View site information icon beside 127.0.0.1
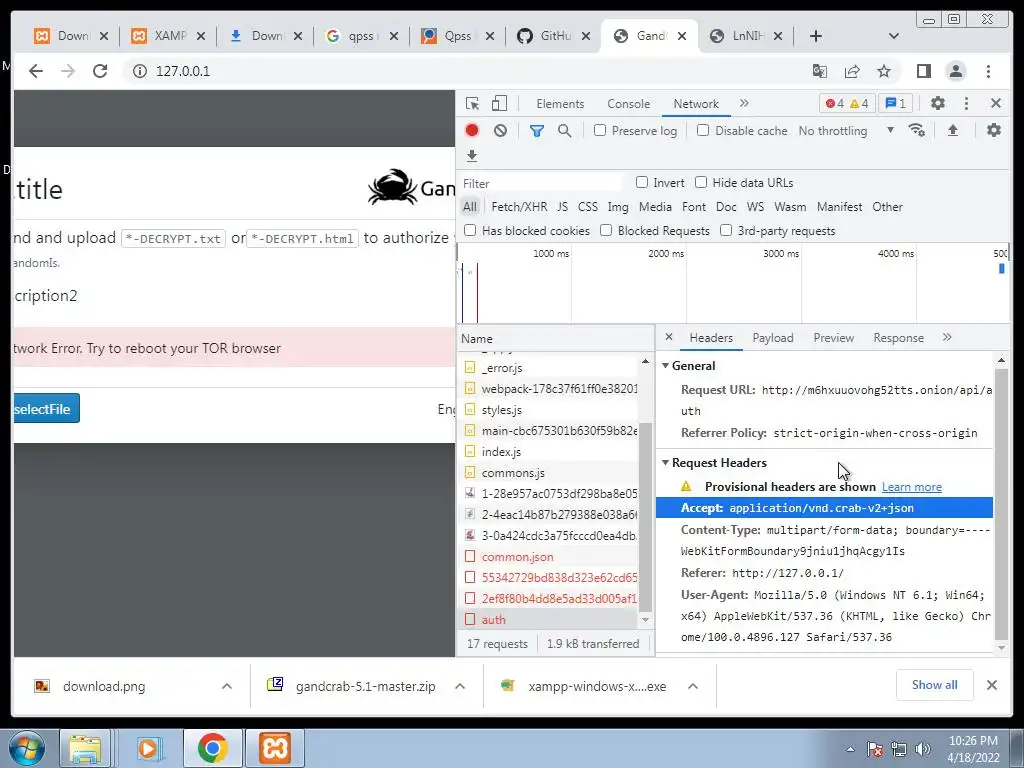 click(140, 71)
